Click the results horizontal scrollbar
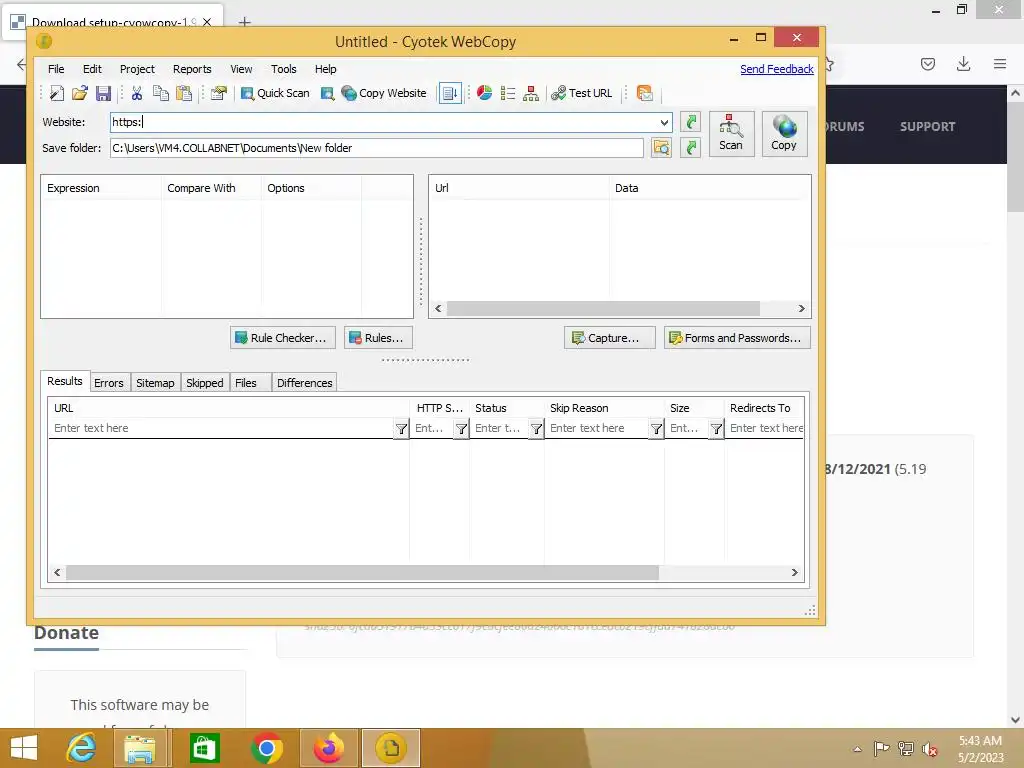Image resolution: width=1024 pixels, height=768 pixels. (x=362, y=573)
